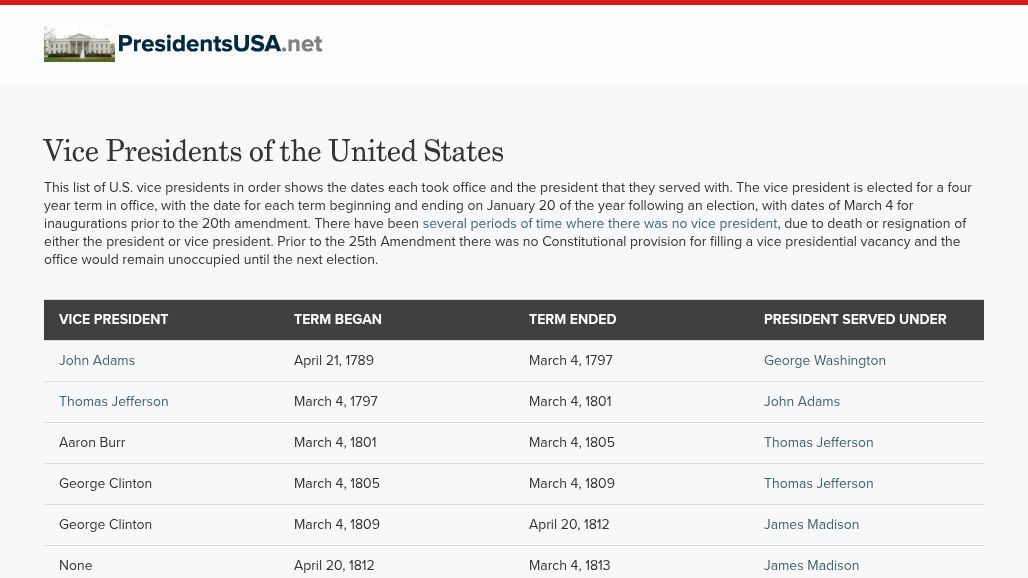Screen dimensions: 1028x578
Task: Click the White House logo image
Action: pos(79,44)
